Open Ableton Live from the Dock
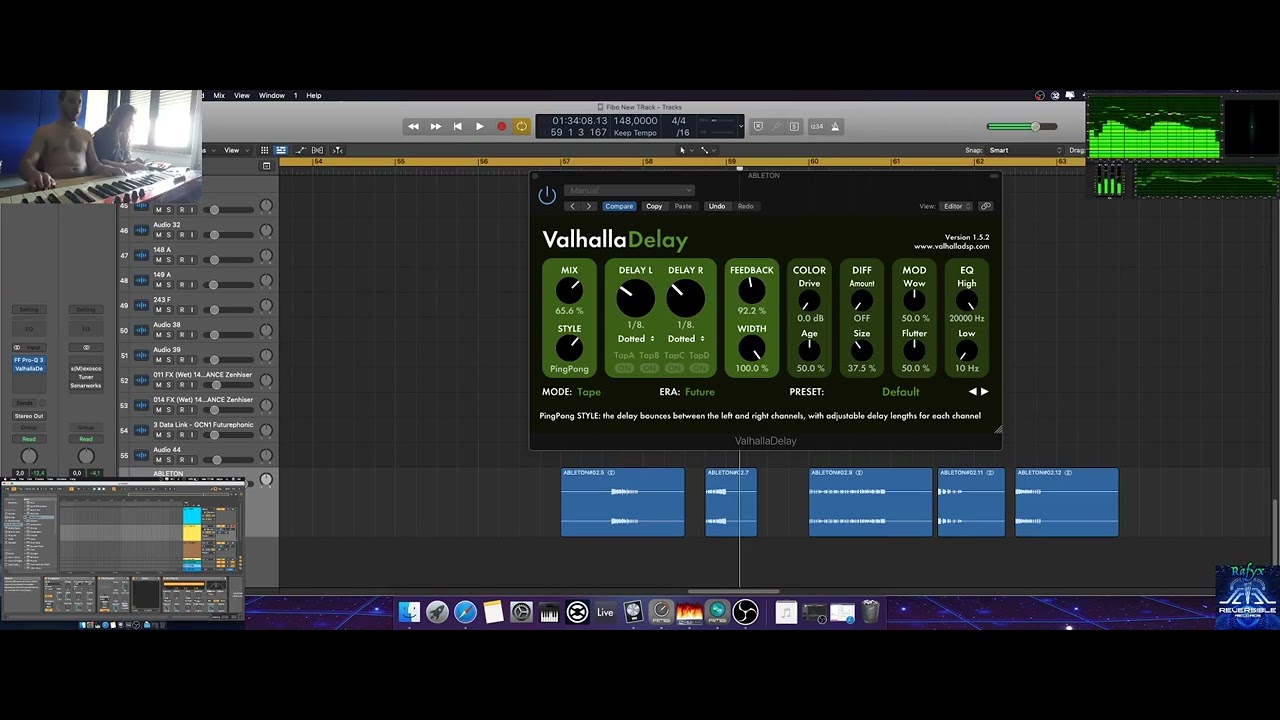 pos(605,612)
